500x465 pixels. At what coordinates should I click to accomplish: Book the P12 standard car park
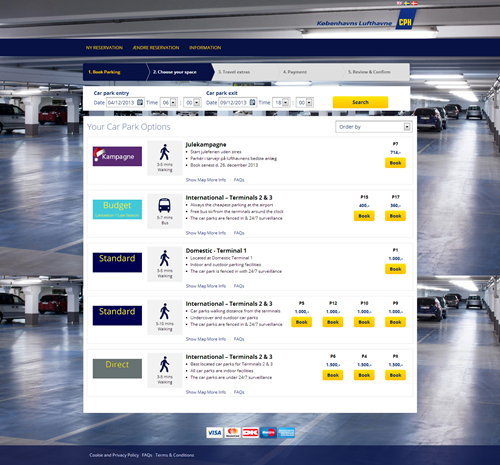[x=333, y=322]
